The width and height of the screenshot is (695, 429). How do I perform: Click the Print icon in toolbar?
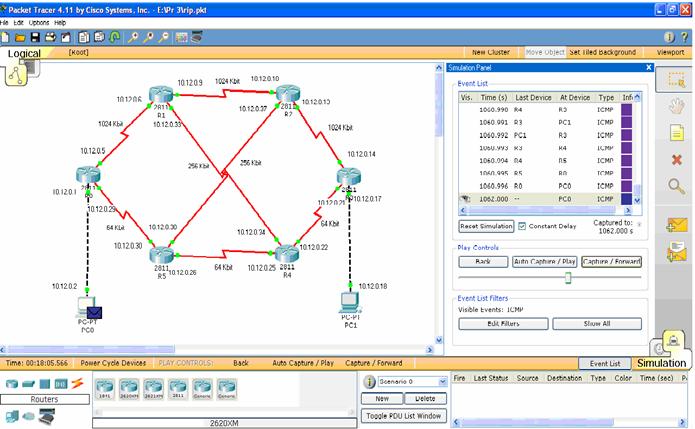click(50, 36)
